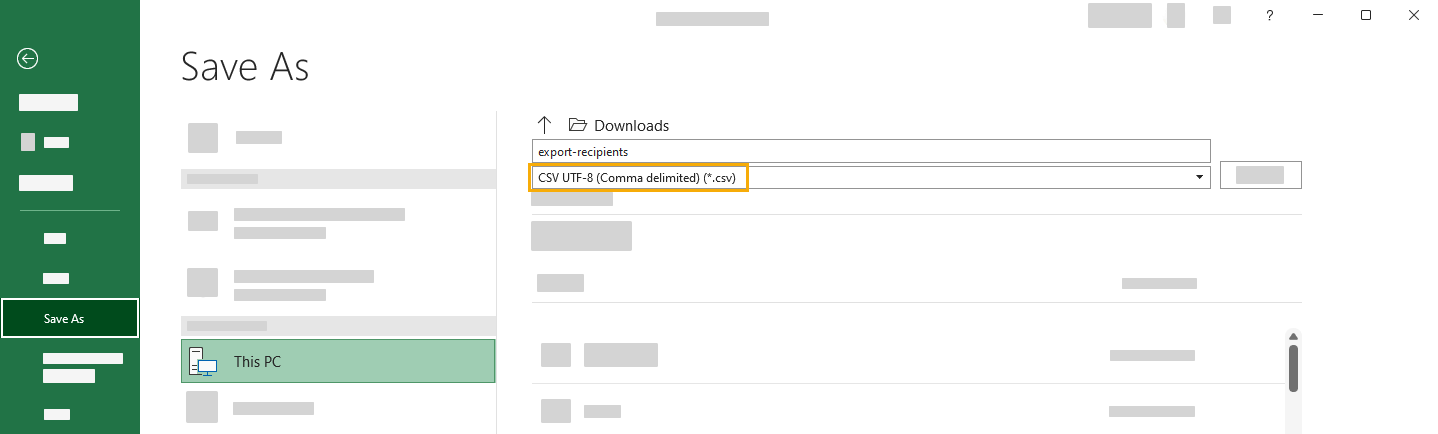
Task: Click the Downloads folder path link
Action: [x=631, y=125]
